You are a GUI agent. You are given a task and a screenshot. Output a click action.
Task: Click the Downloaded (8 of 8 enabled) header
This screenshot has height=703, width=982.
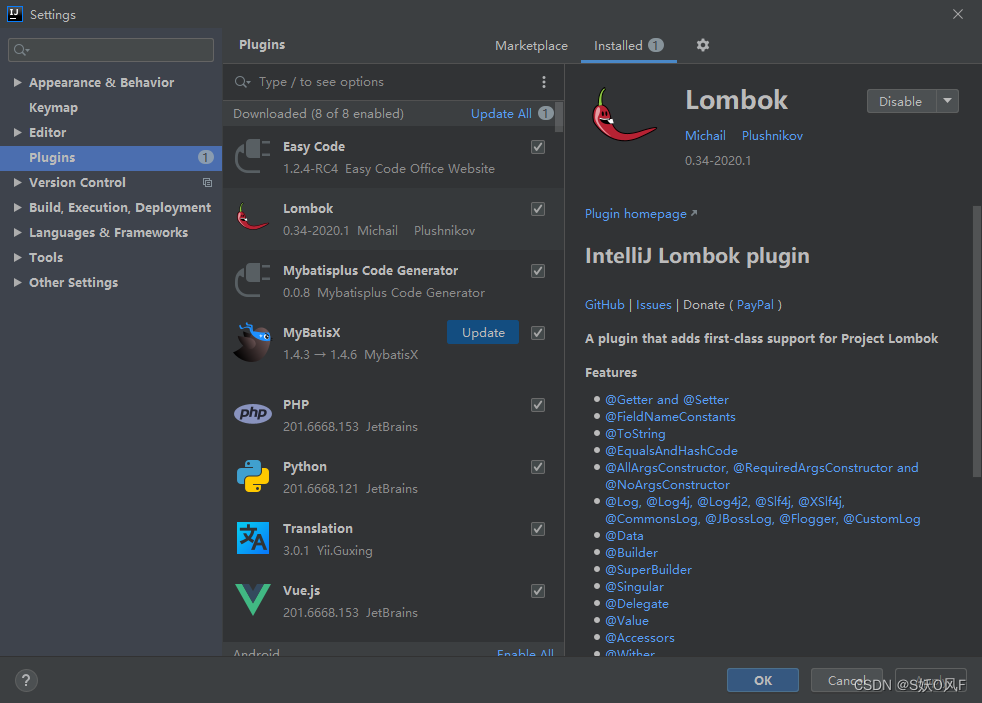pos(318,113)
